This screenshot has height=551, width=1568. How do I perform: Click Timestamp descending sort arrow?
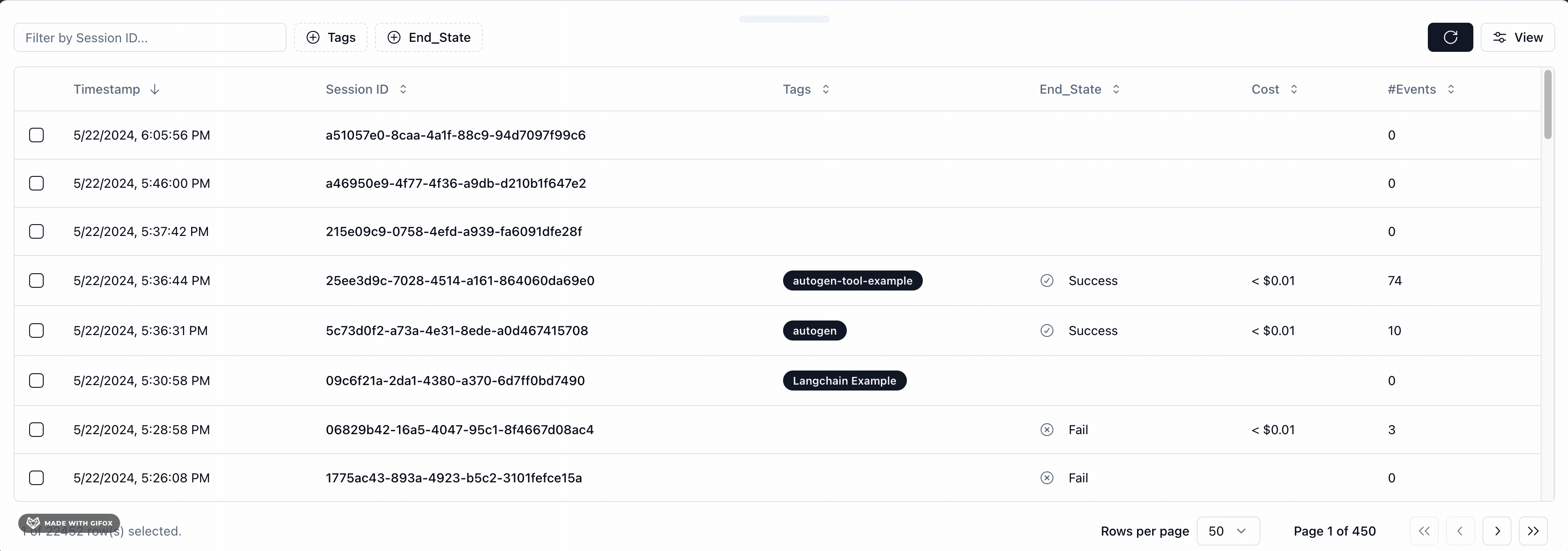click(x=155, y=90)
